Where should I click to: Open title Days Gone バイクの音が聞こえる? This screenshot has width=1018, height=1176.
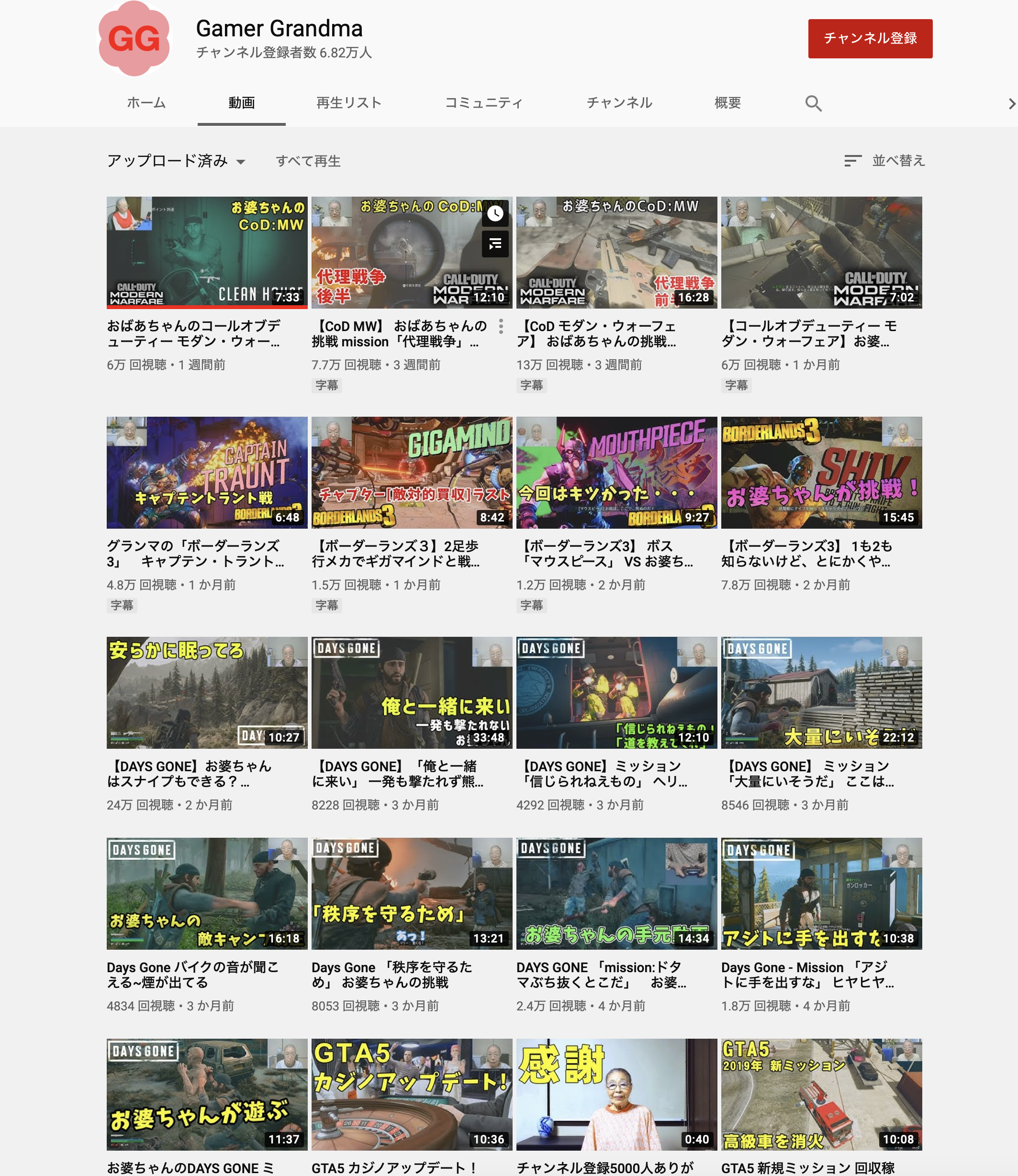(192, 975)
